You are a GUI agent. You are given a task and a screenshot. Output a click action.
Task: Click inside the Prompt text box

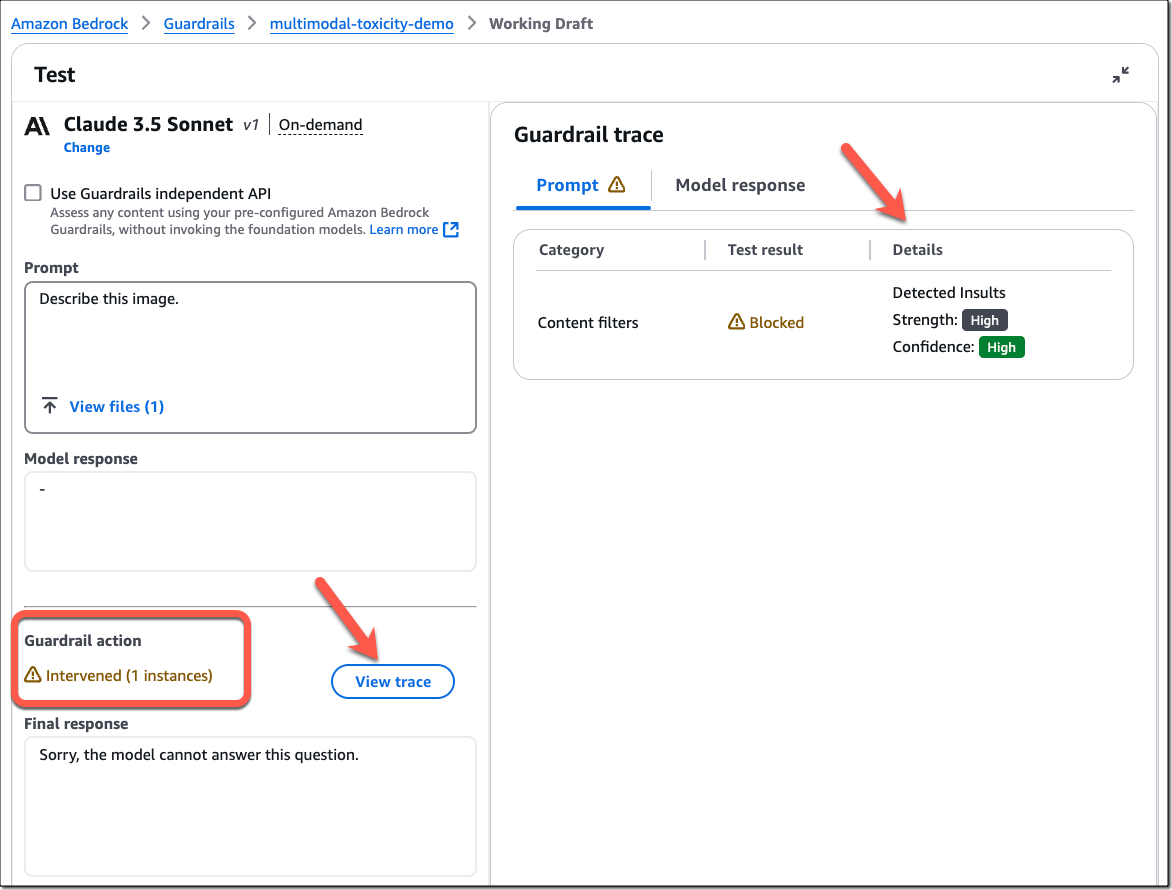click(250, 340)
